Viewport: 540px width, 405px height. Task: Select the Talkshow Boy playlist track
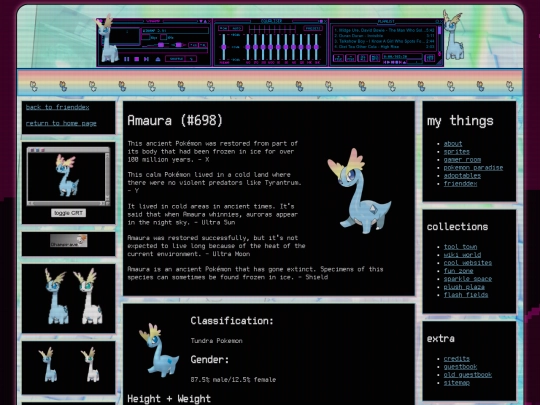tap(384, 41)
